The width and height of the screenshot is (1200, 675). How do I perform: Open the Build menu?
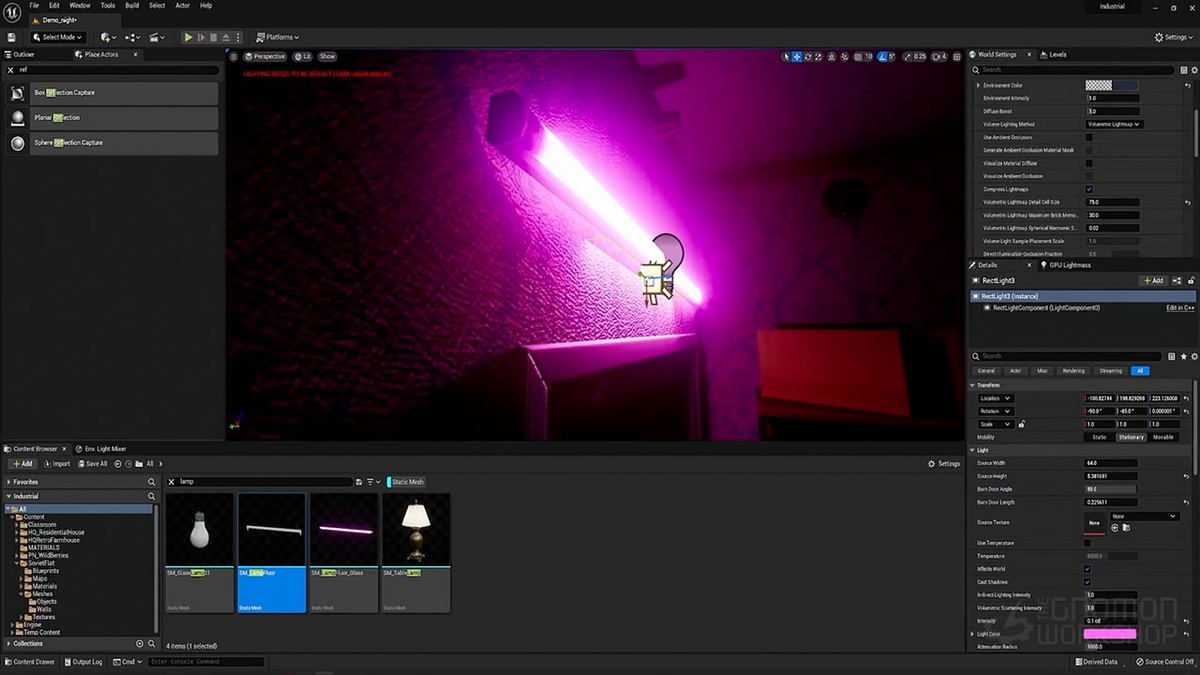(132, 6)
